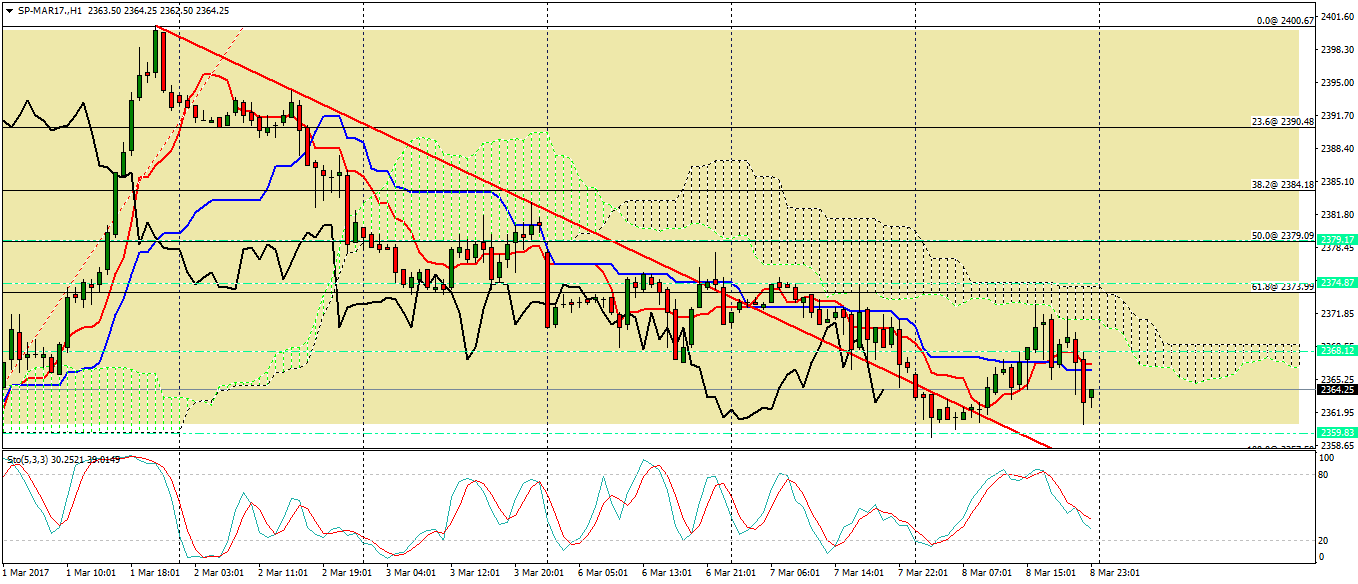Click the green price tag 2359.83
The width and height of the screenshot is (1358, 584).
point(1337,433)
